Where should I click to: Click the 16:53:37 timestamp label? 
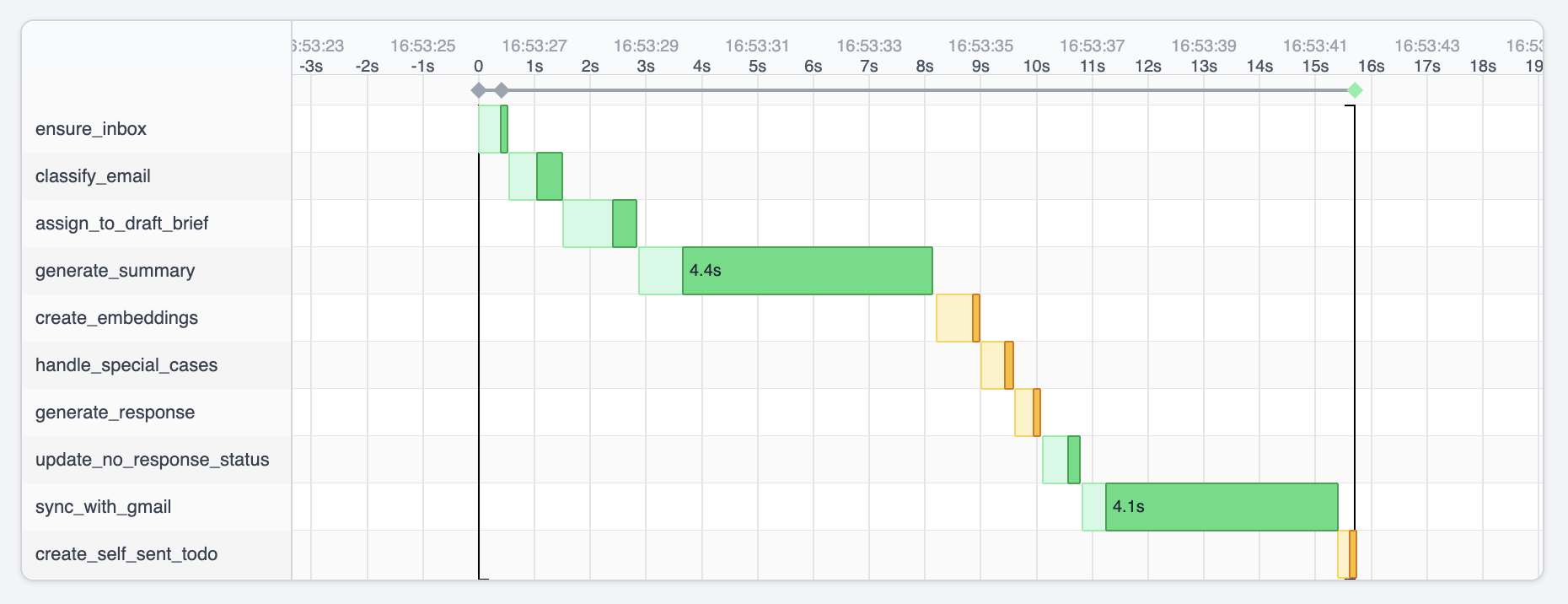pos(1093,46)
